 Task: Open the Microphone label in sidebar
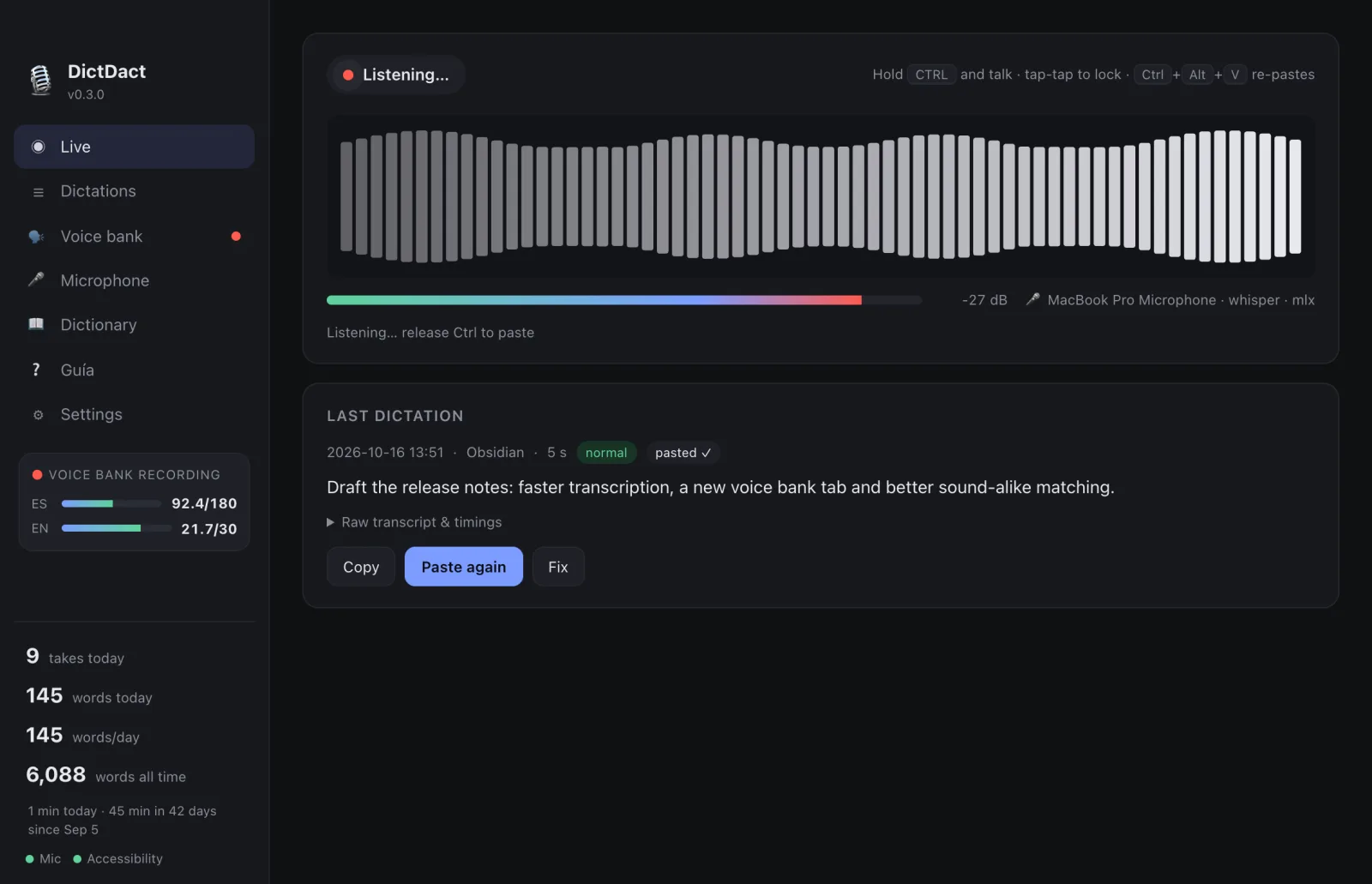pyautogui.click(x=105, y=280)
